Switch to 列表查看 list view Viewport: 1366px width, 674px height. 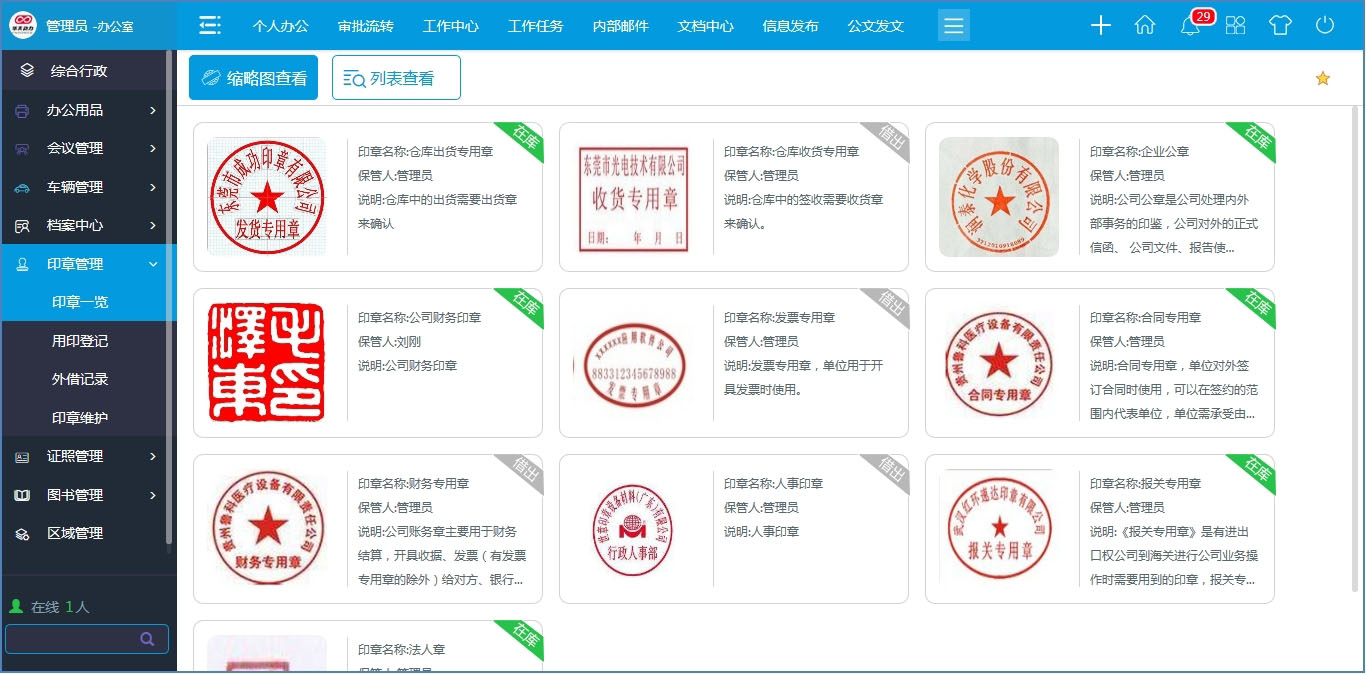pos(396,77)
